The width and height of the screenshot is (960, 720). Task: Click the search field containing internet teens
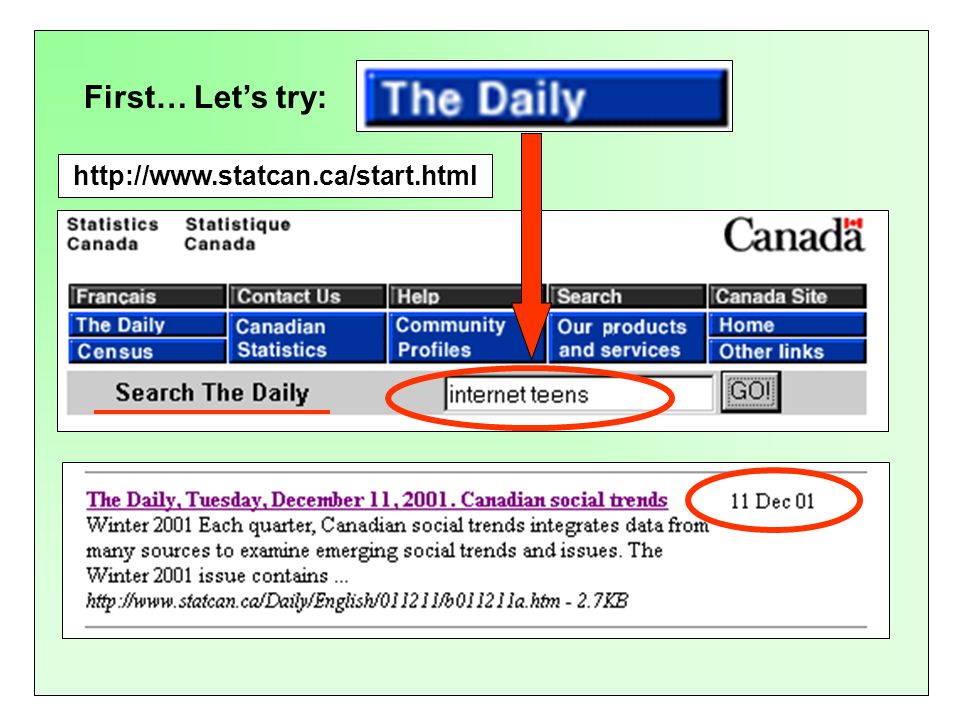tap(579, 394)
